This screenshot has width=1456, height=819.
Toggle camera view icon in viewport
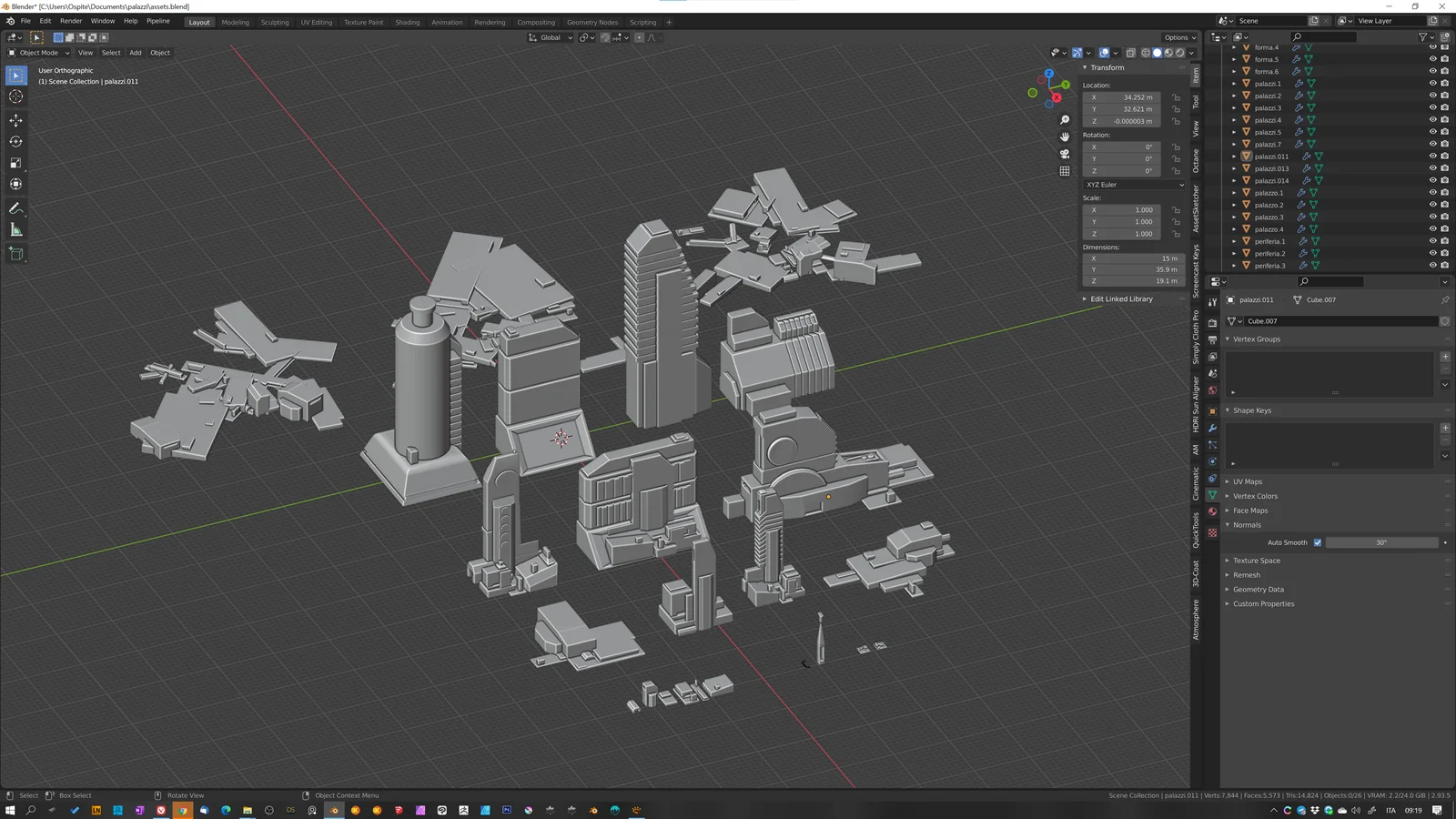[x=1065, y=154]
